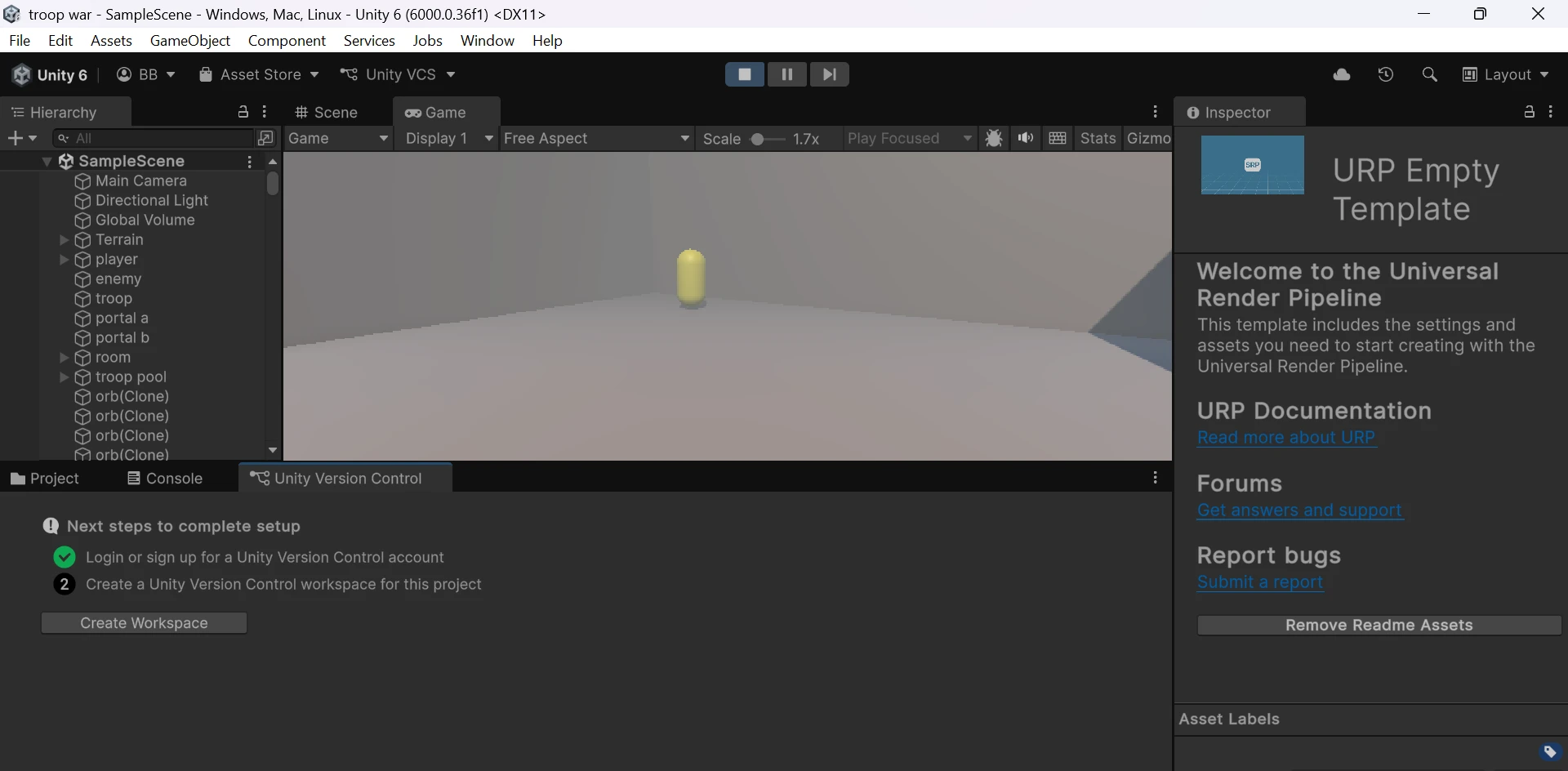The image size is (1568, 771).
Task: Select the enemy object
Action: click(118, 279)
